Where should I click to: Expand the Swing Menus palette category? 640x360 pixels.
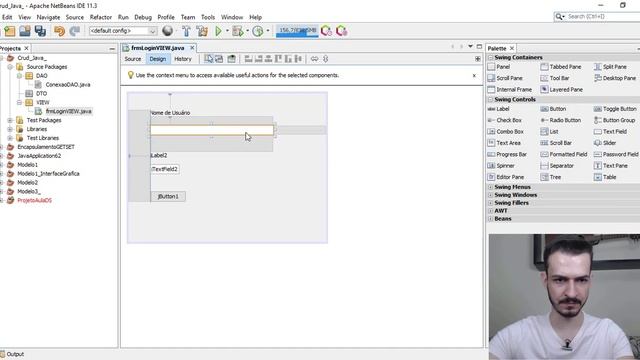pos(491,187)
